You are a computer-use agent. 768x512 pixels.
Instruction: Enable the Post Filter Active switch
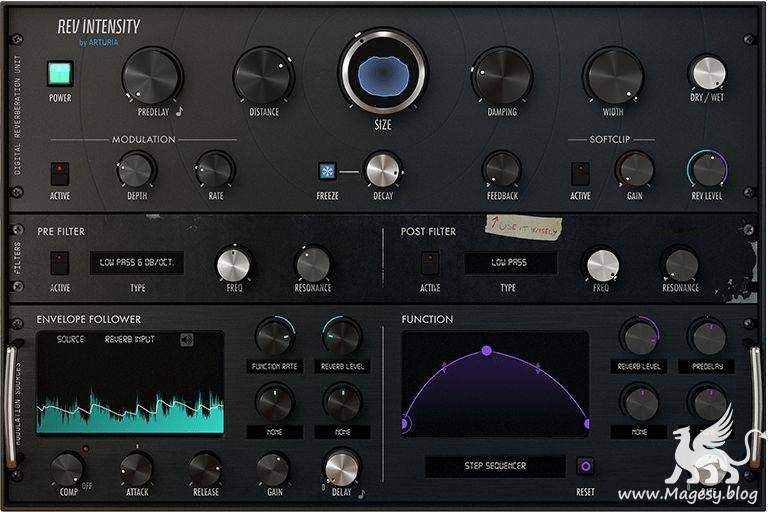coord(430,263)
